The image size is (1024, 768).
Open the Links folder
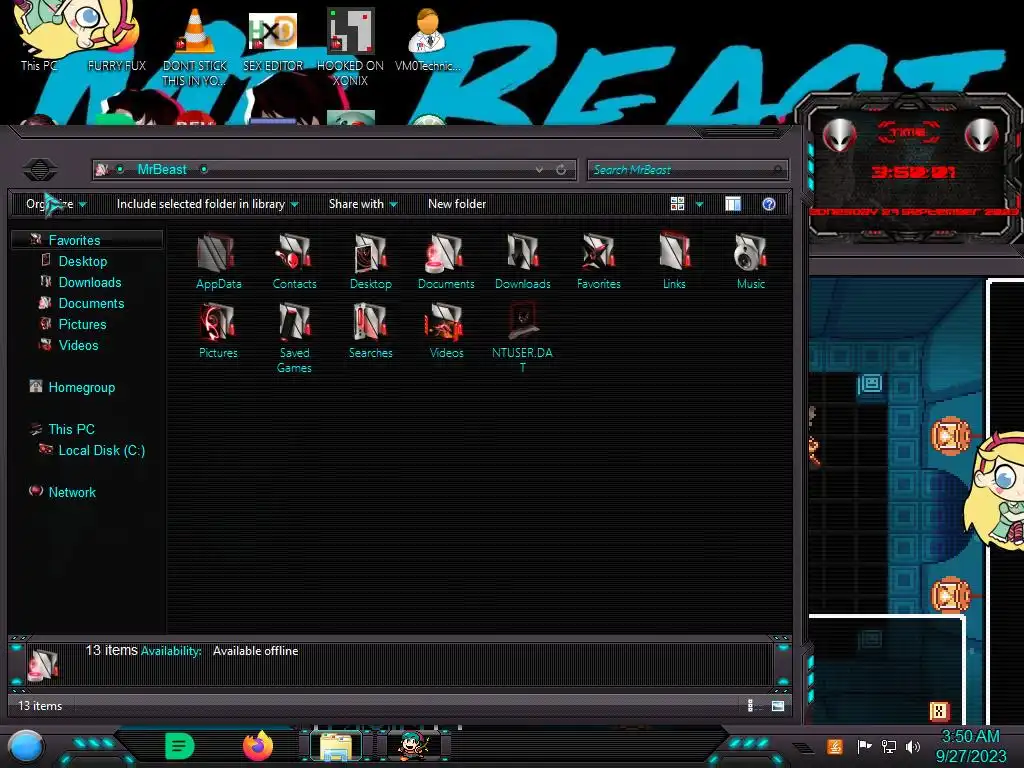(x=674, y=261)
